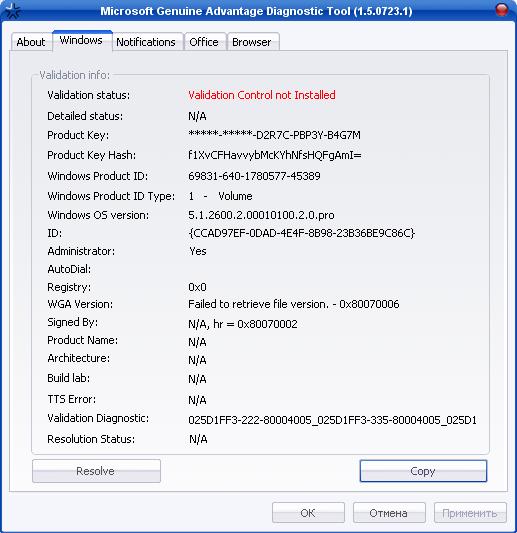Click the Administrator 'Yes' value
Image resolution: width=517 pixels, height=533 pixels.
pos(197,251)
